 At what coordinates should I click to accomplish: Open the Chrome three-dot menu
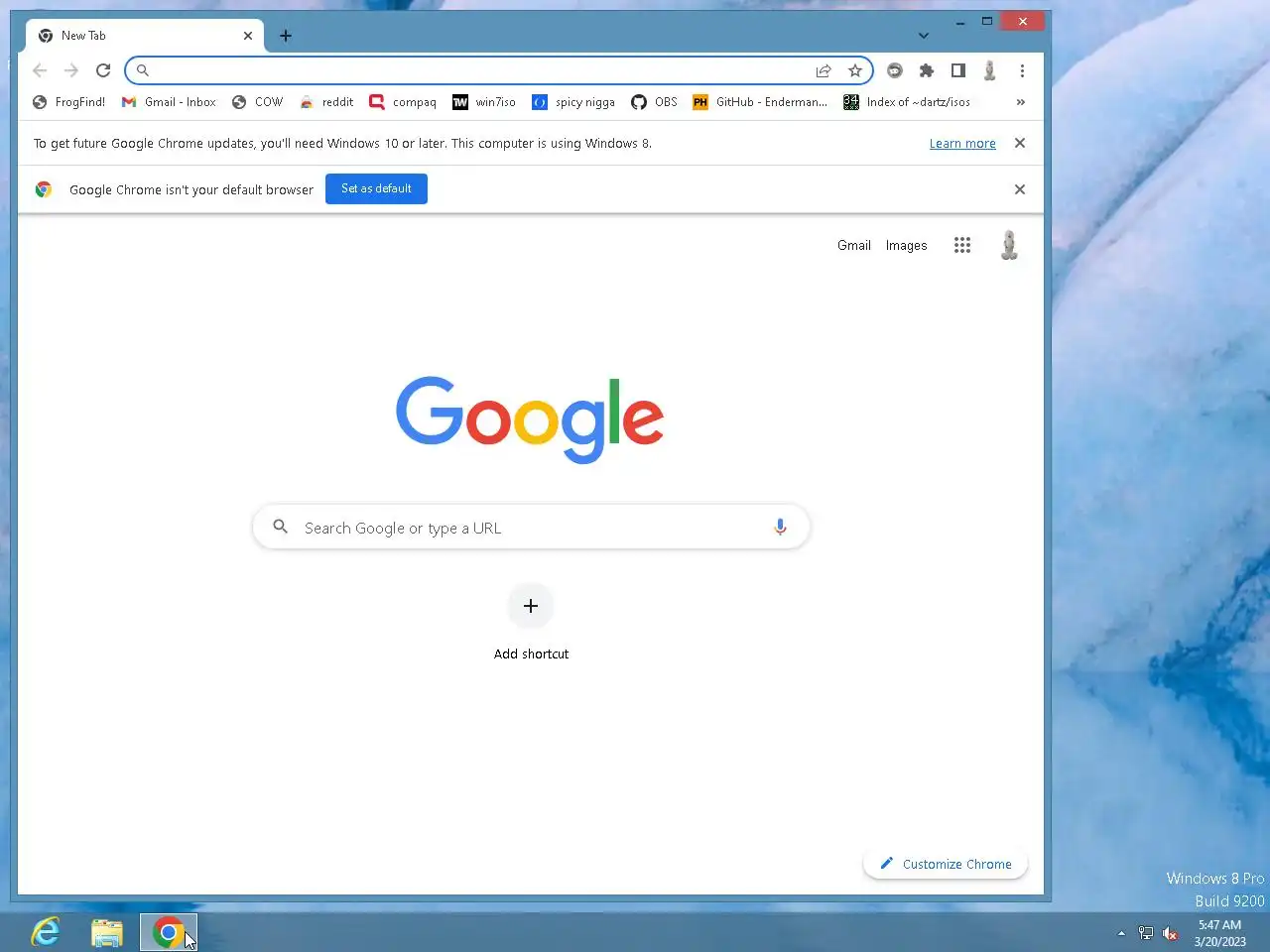[1022, 70]
